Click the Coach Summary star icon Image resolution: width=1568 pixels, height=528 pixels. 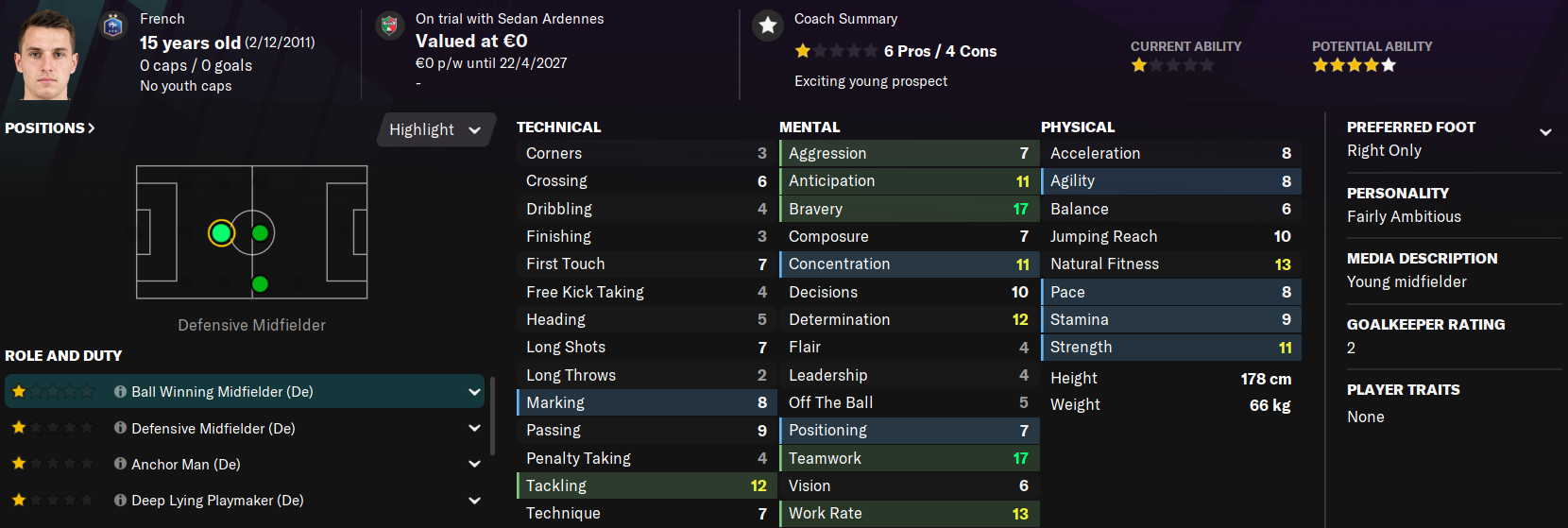(x=768, y=26)
